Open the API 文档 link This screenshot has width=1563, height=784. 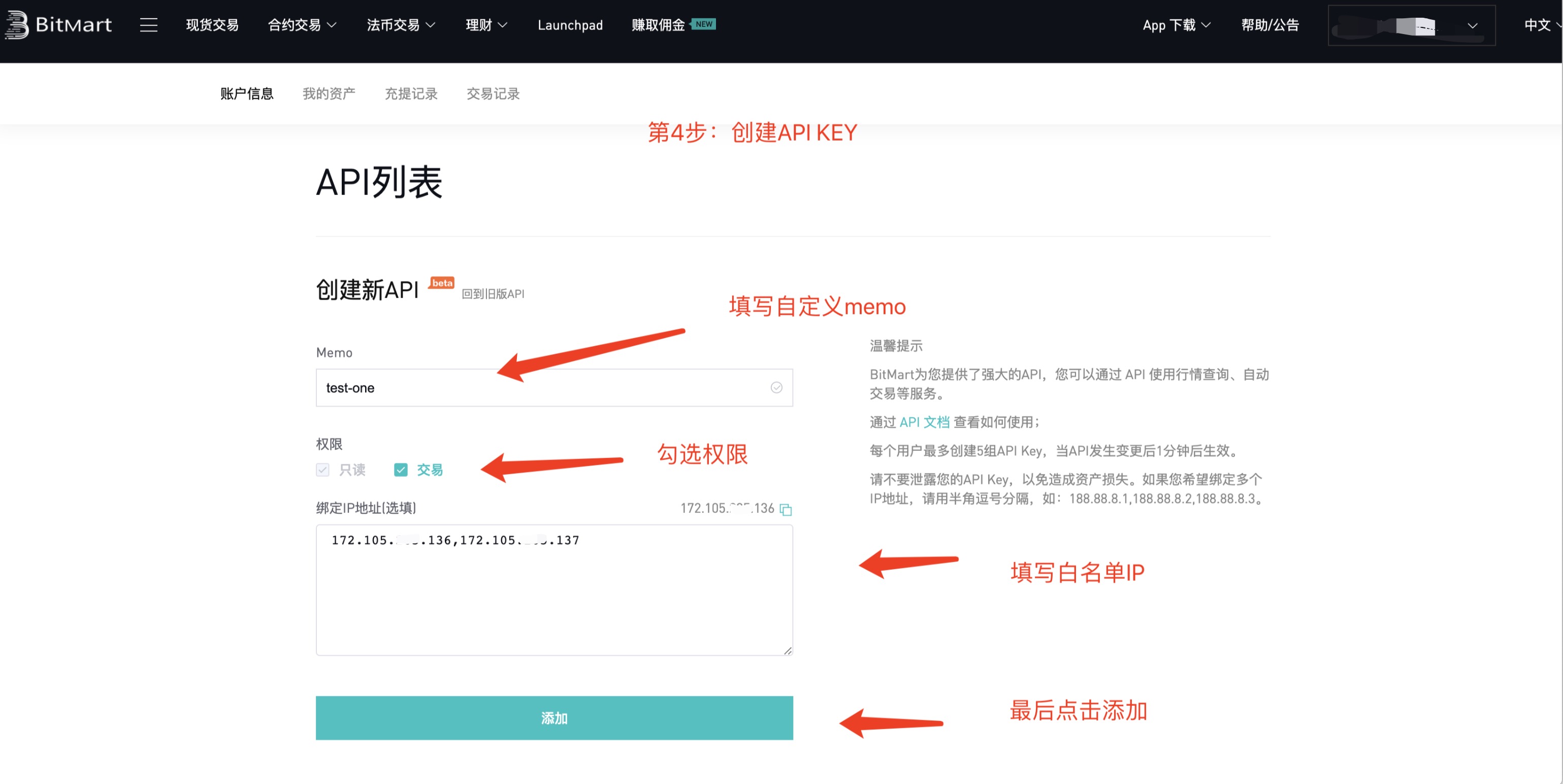[x=924, y=422]
